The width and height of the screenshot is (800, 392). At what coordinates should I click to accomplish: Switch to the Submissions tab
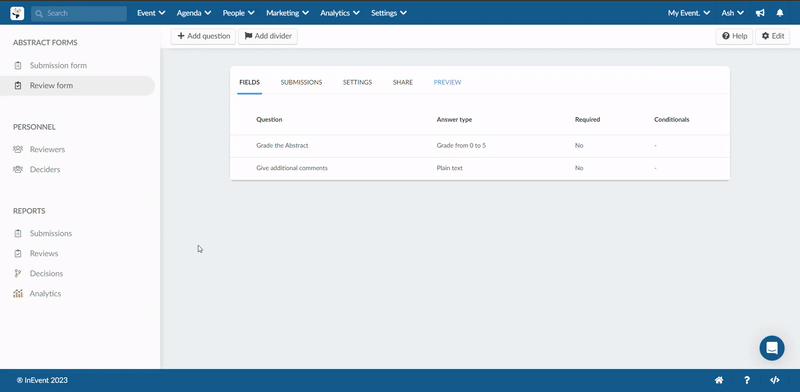point(301,83)
